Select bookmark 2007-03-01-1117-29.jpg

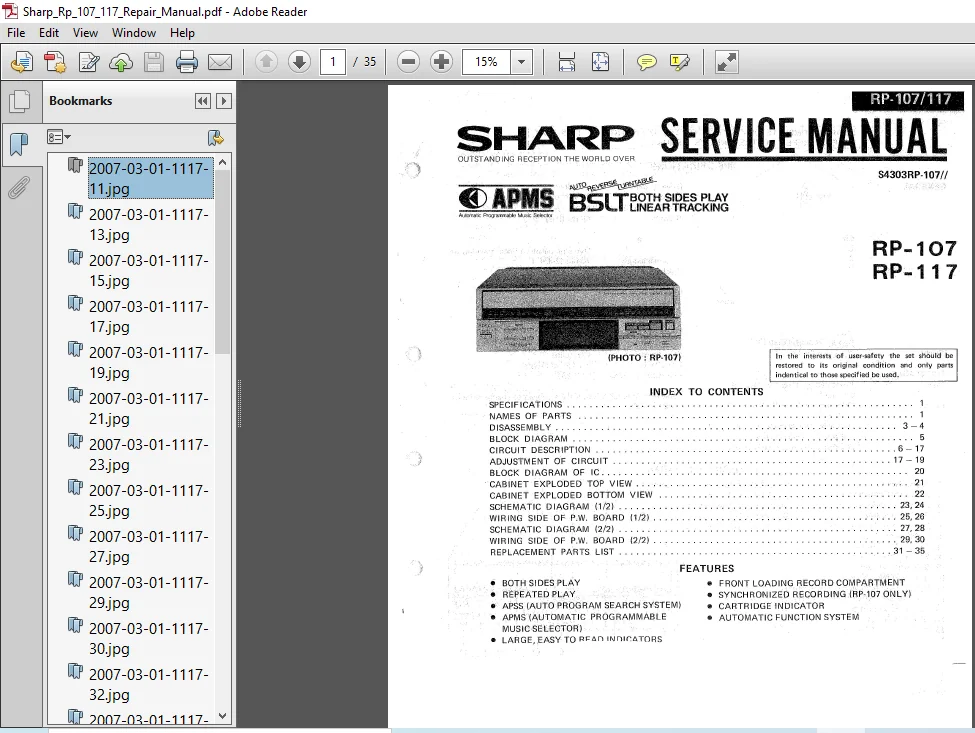tap(149, 592)
